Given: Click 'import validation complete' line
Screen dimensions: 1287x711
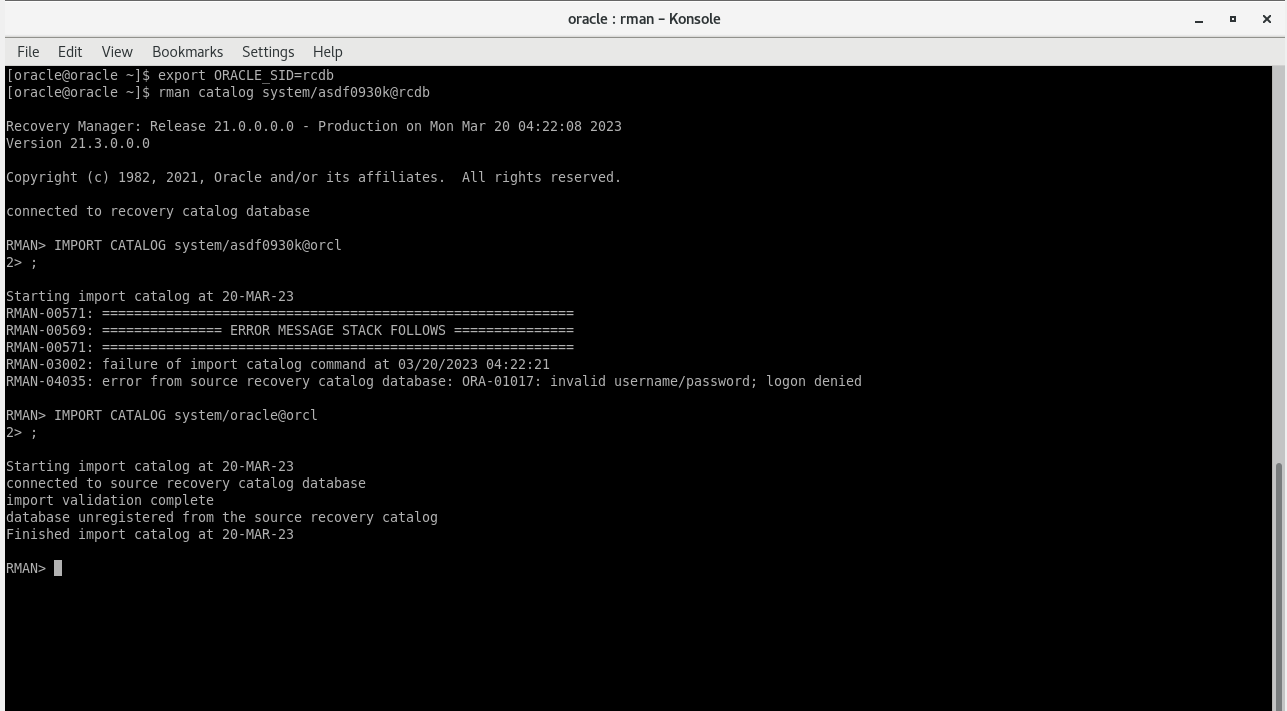Looking at the screenshot, I should point(110,500).
